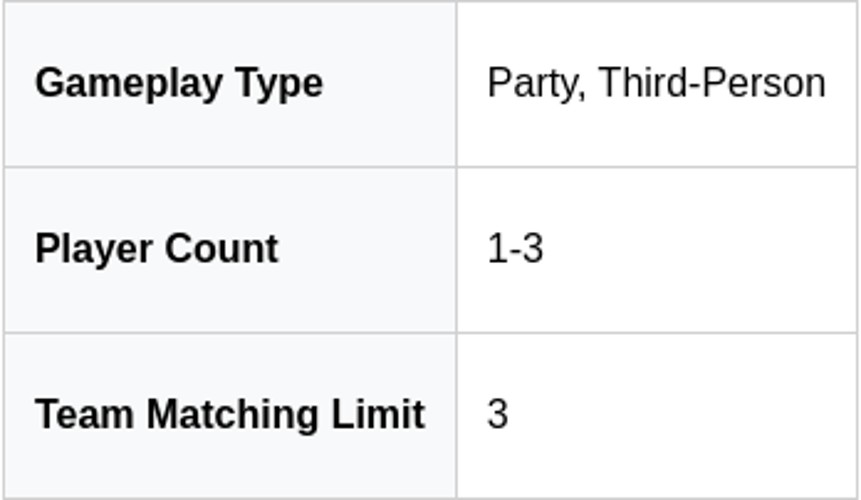Viewport: 861px width, 500px height.
Task: Click the Gameplay Type label cell
Action: [x=229, y=84]
